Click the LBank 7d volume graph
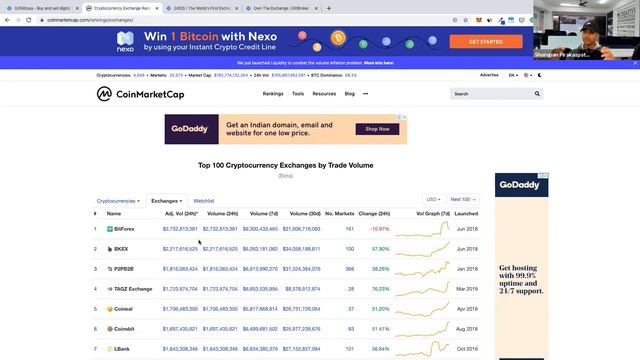 pos(422,349)
